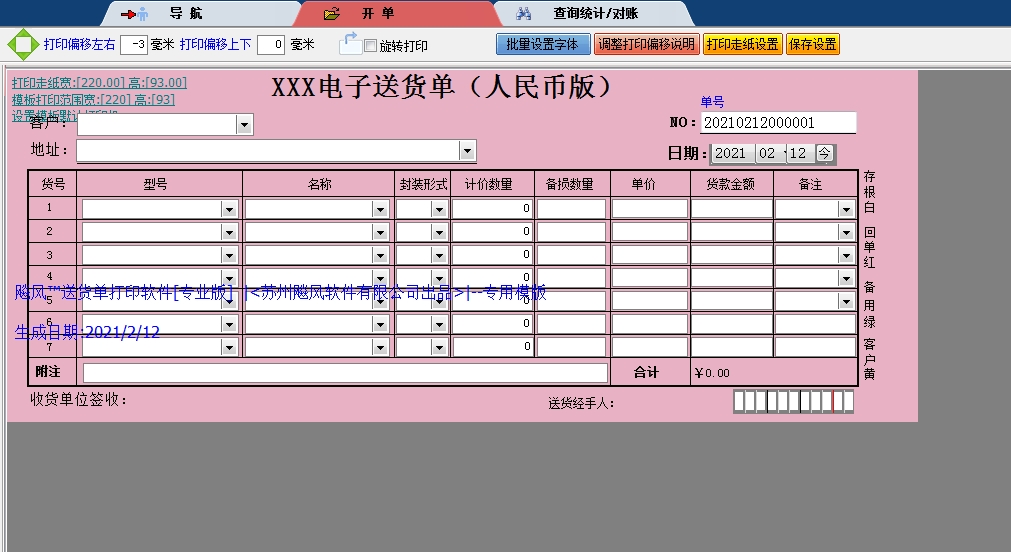Open row 2 名称 dropdown
Image resolution: width=1011 pixels, height=552 pixels.
(x=380, y=232)
